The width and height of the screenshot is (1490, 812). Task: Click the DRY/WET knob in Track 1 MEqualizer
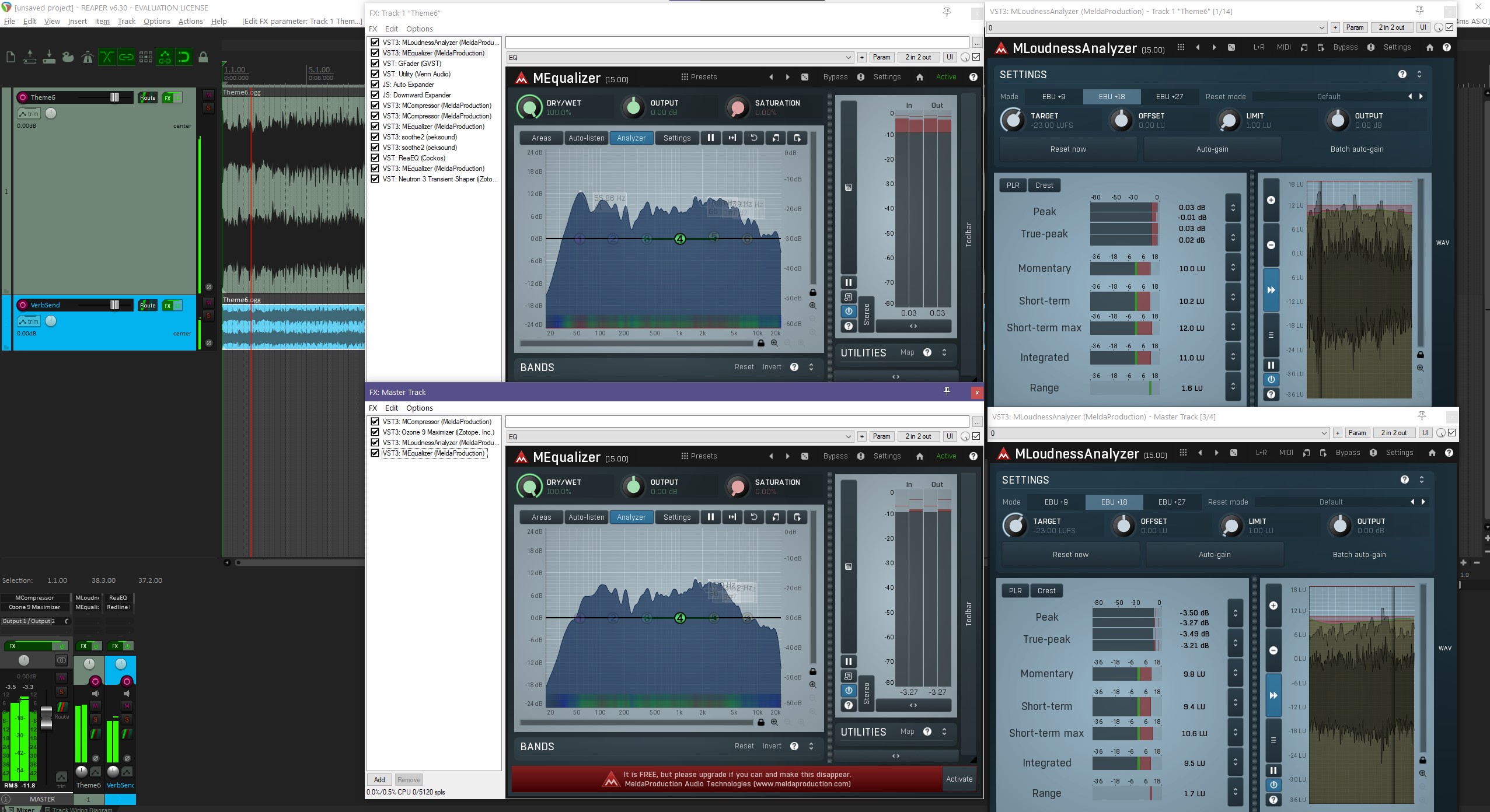point(529,107)
